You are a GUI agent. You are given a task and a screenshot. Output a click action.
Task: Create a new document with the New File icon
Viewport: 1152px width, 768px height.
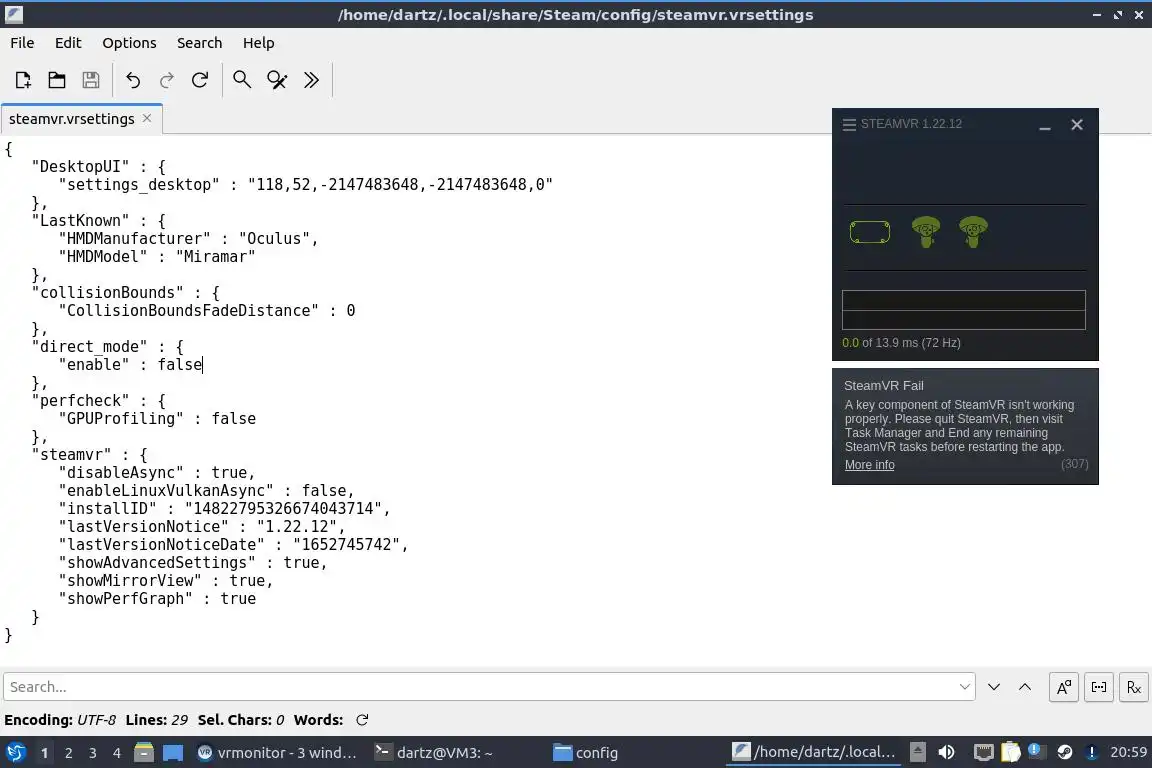23,79
